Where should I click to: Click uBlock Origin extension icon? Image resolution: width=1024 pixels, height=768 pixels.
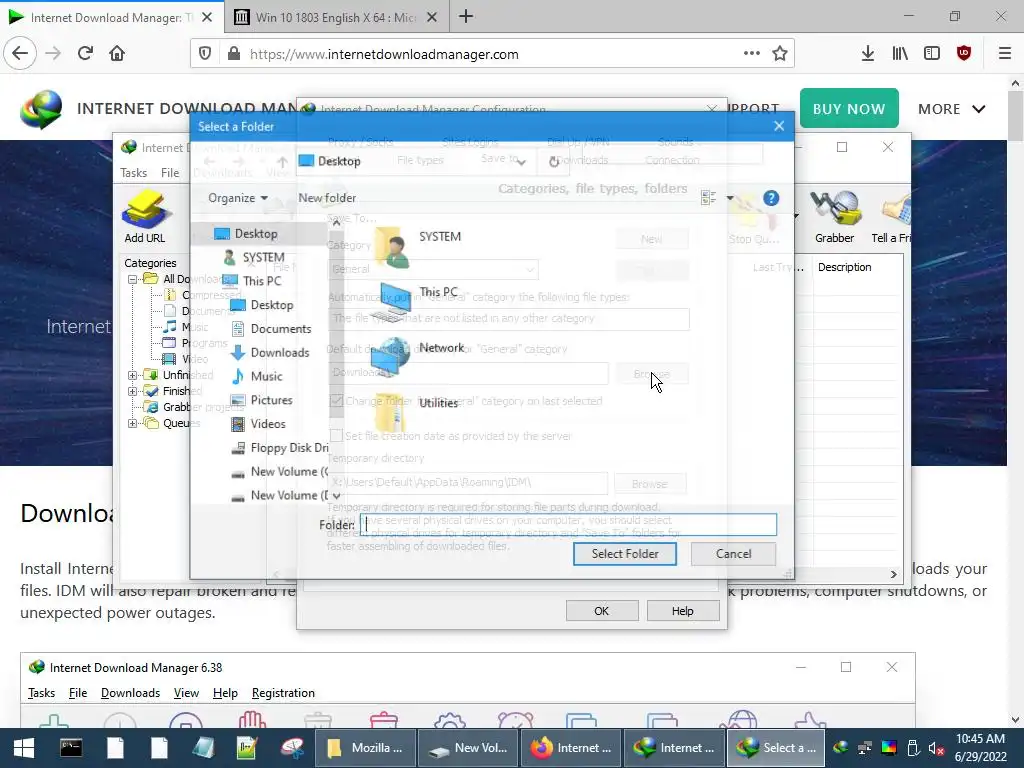[x=964, y=54]
